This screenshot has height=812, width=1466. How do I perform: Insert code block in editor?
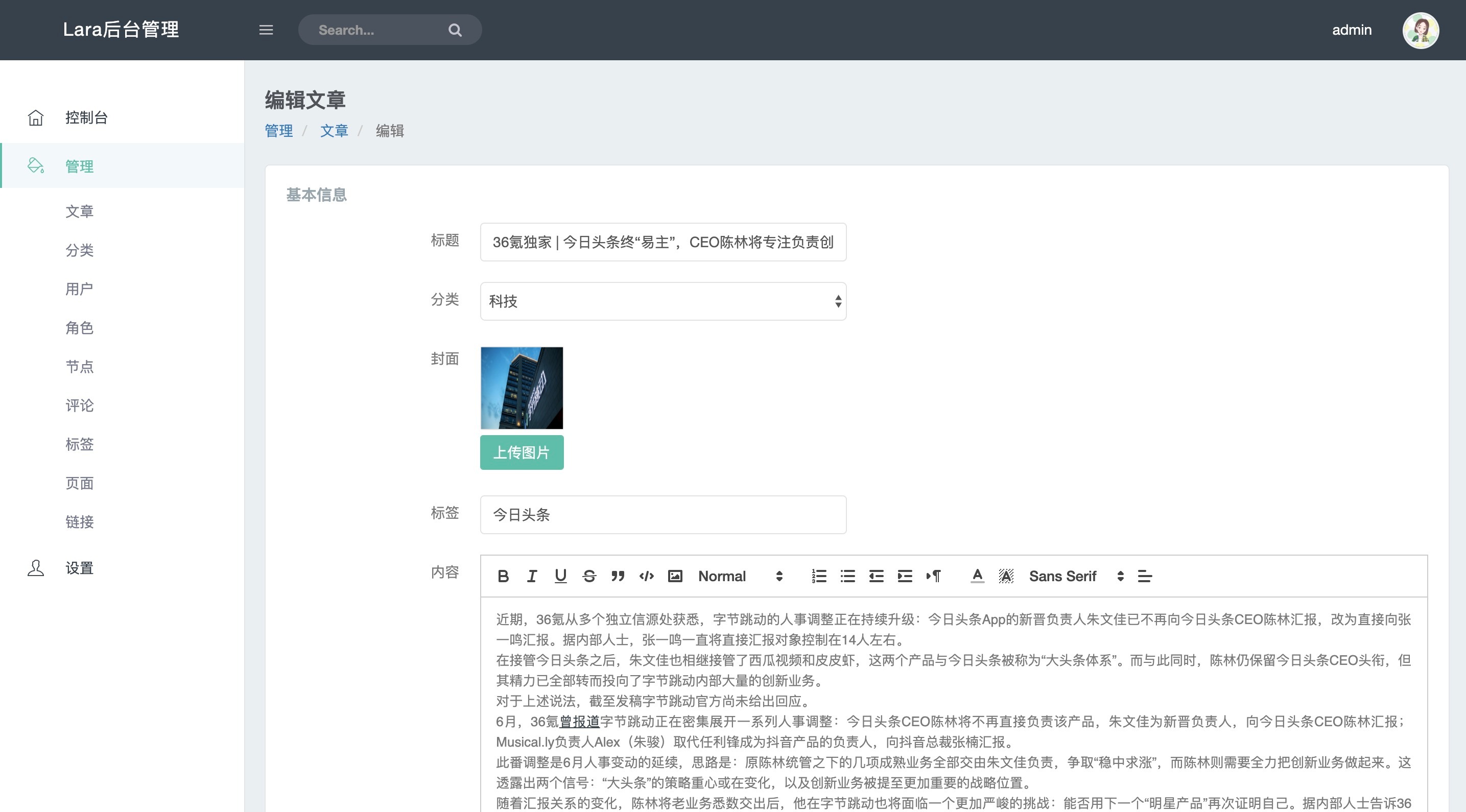647,576
